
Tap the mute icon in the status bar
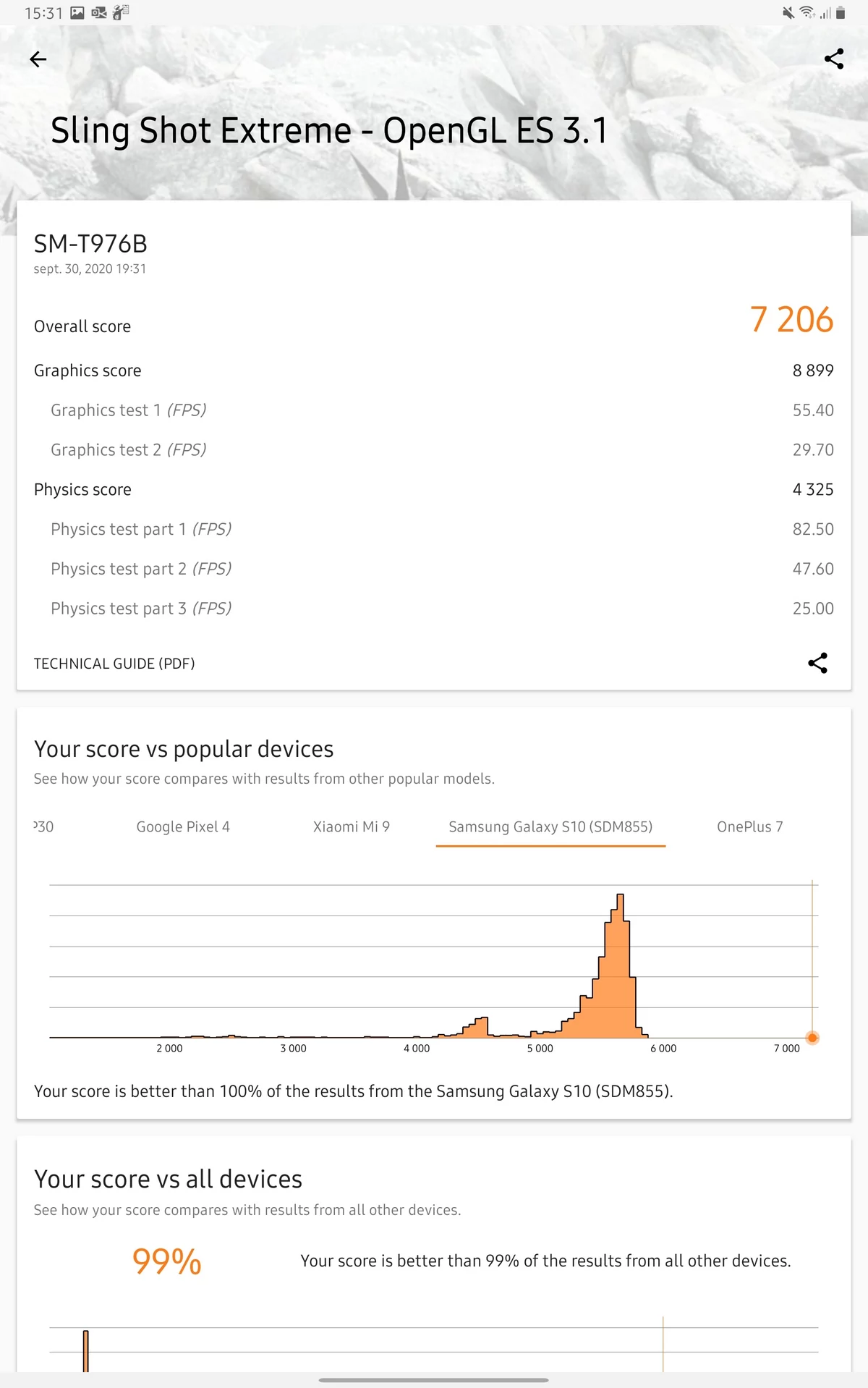[788, 13]
